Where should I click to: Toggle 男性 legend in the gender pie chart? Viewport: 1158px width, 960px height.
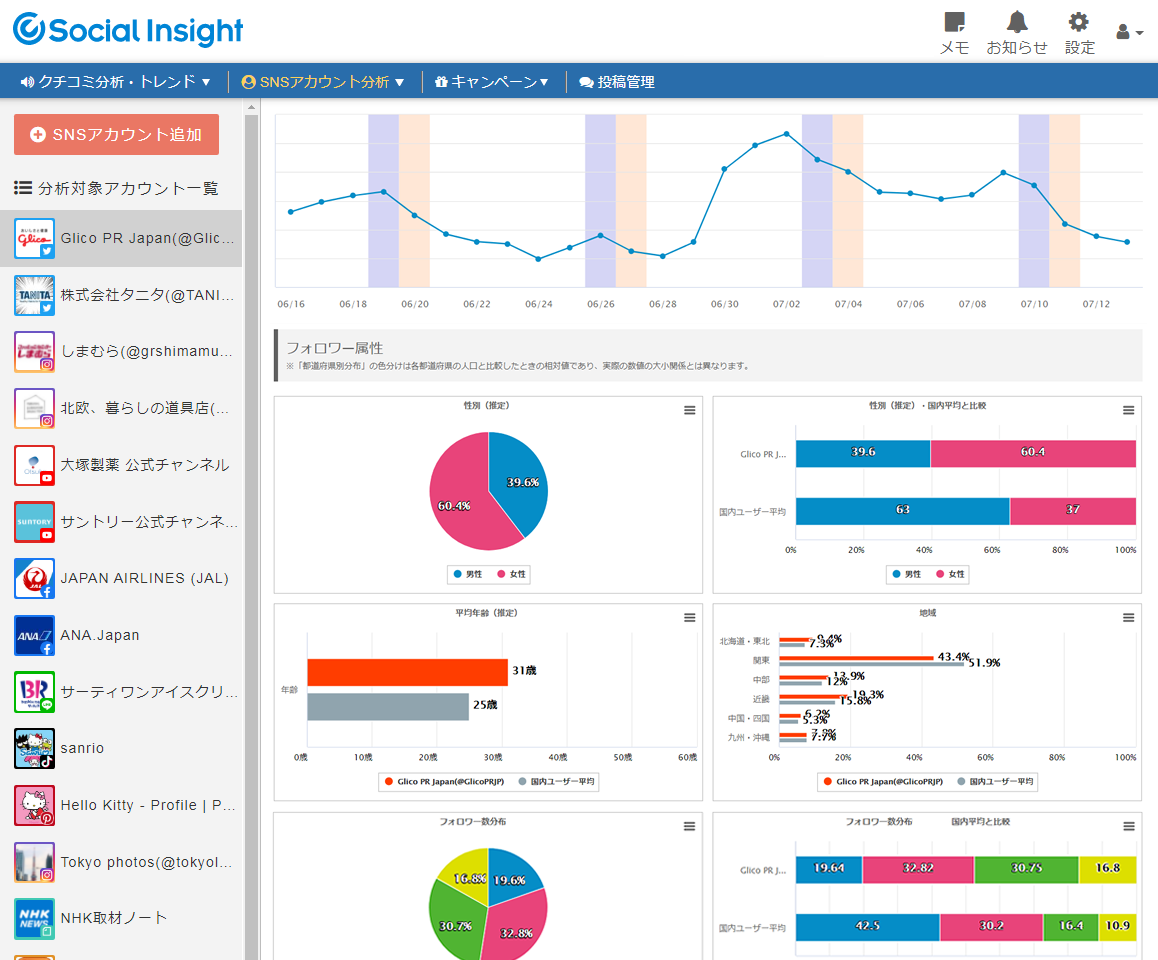(468, 574)
